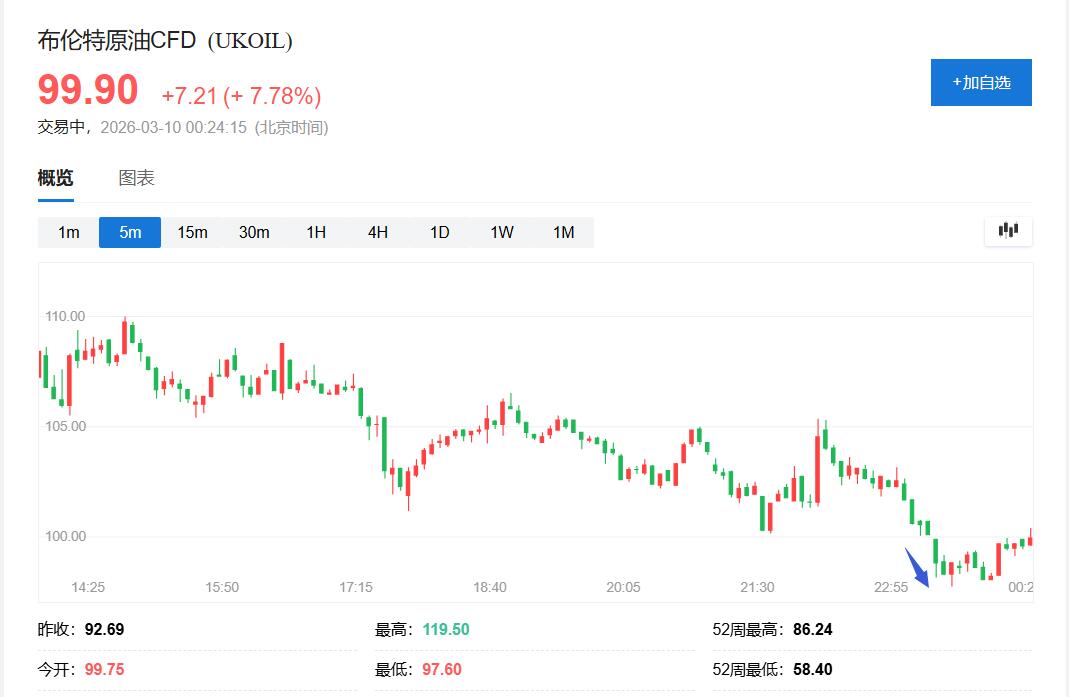
Task: Select the 4H timeframe
Action: pyautogui.click(x=378, y=232)
